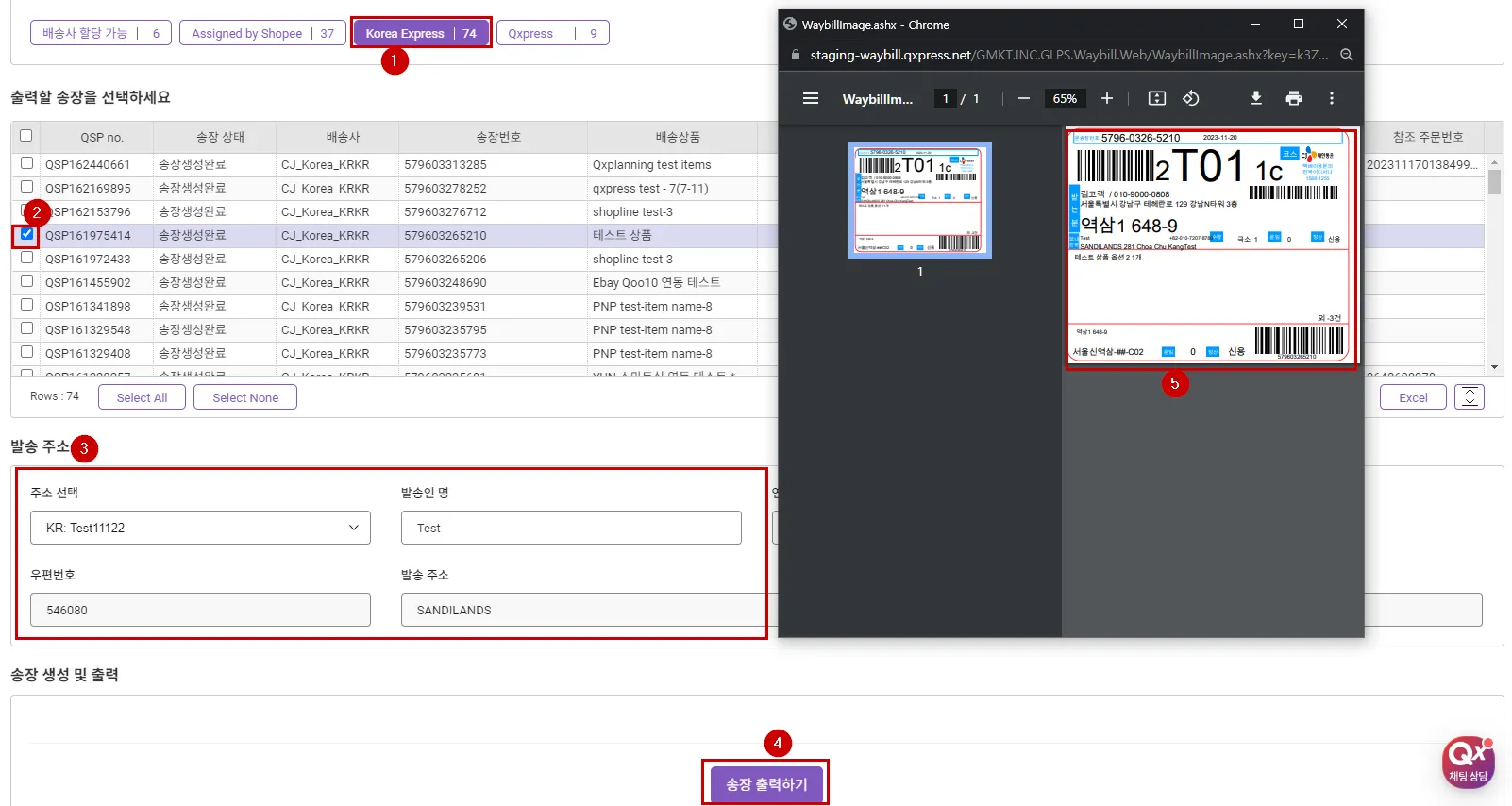Rotate the waybill counterclockwise
This screenshot has width=1512, height=806.
[1191, 98]
